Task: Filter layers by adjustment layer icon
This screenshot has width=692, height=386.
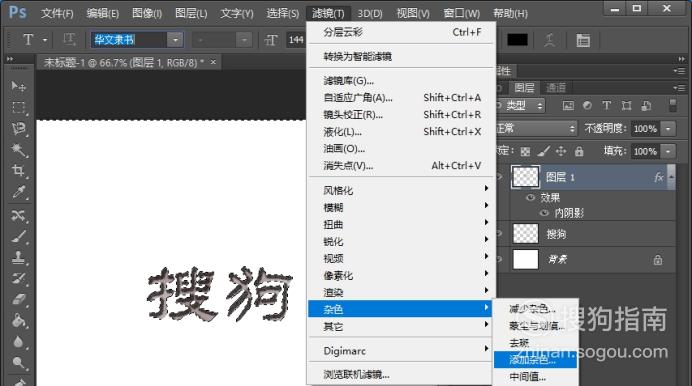Action: coord(587,105)
